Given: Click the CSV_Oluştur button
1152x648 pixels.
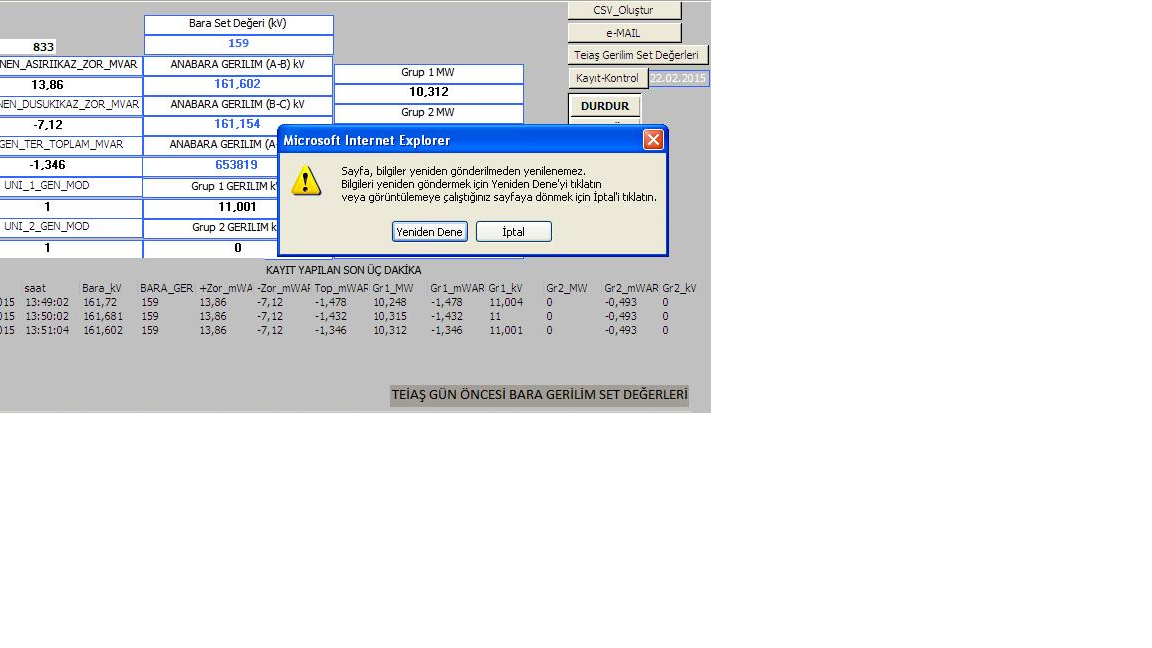Looking at the screenshot, I should pyautogui.click(x=624, y=10).
